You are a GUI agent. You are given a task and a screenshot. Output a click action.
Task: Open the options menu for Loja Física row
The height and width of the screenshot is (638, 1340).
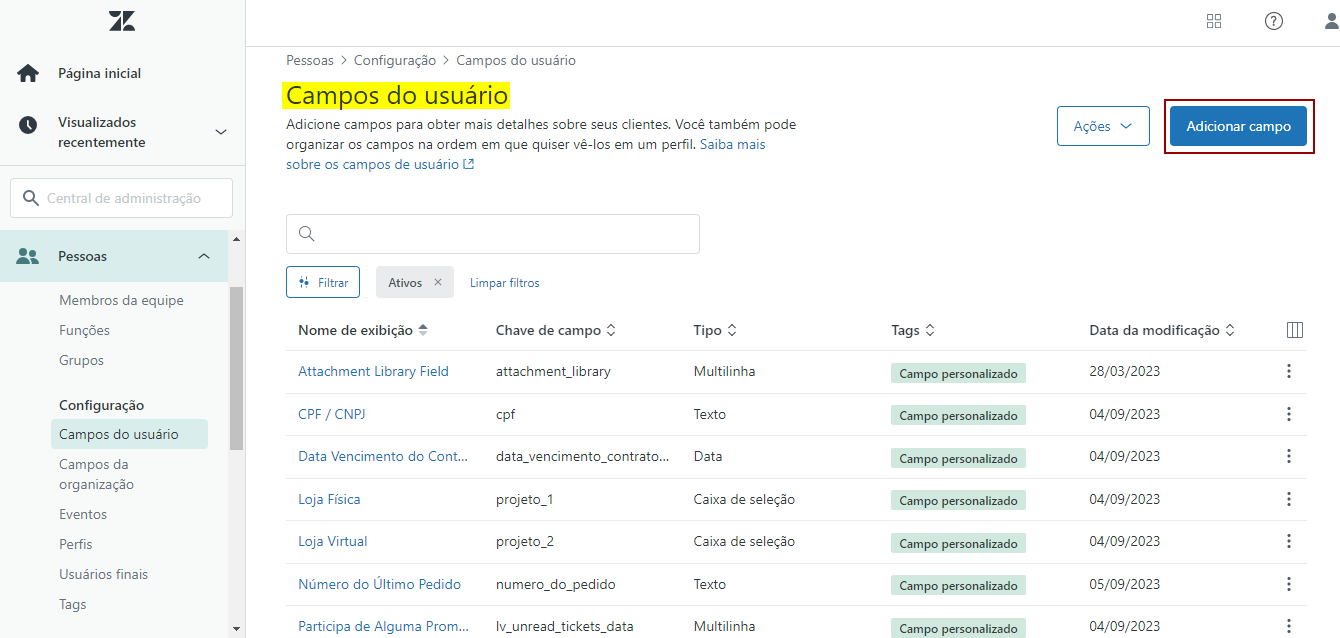pos(1288,499)
